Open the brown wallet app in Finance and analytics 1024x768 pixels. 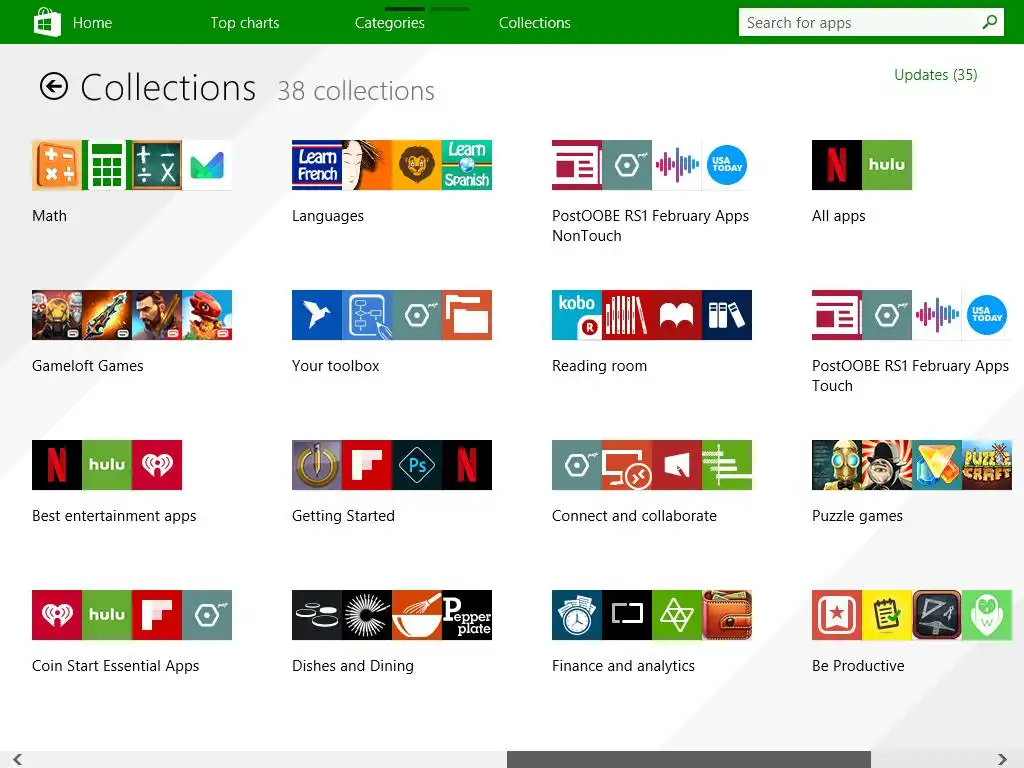pos(727,615)
